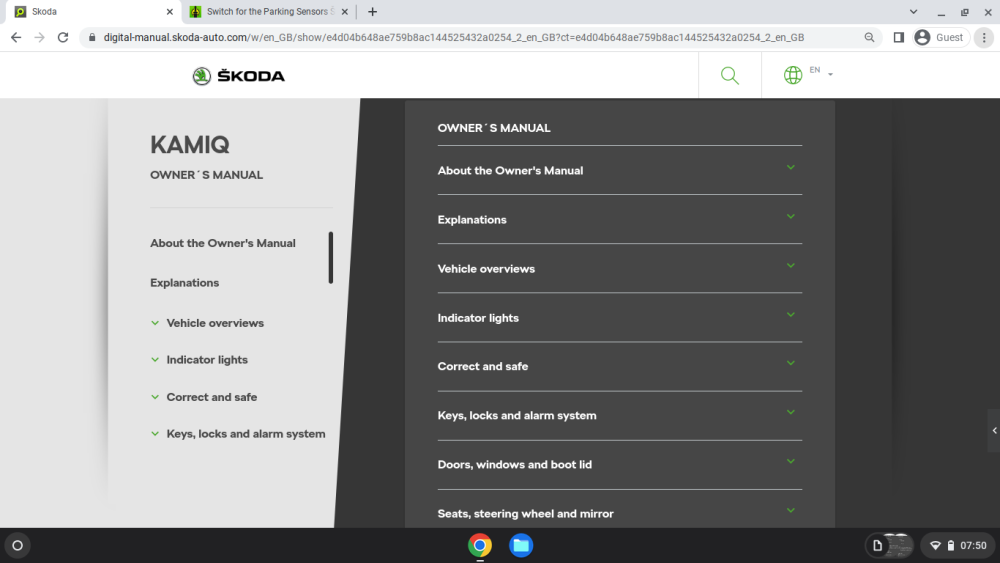Expand sidebar Indicator lights green chevron

coord(155,360)
